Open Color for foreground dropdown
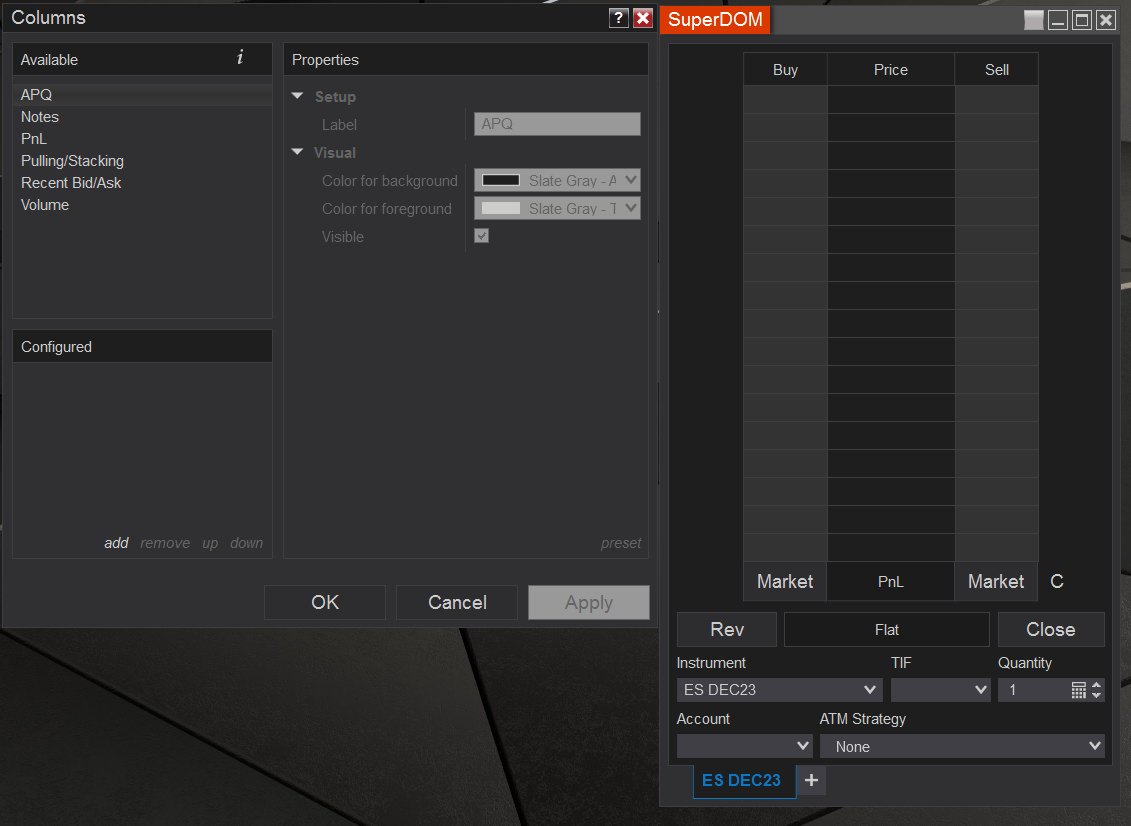Viewport: 1131px width, 826px height. (557, 208)
